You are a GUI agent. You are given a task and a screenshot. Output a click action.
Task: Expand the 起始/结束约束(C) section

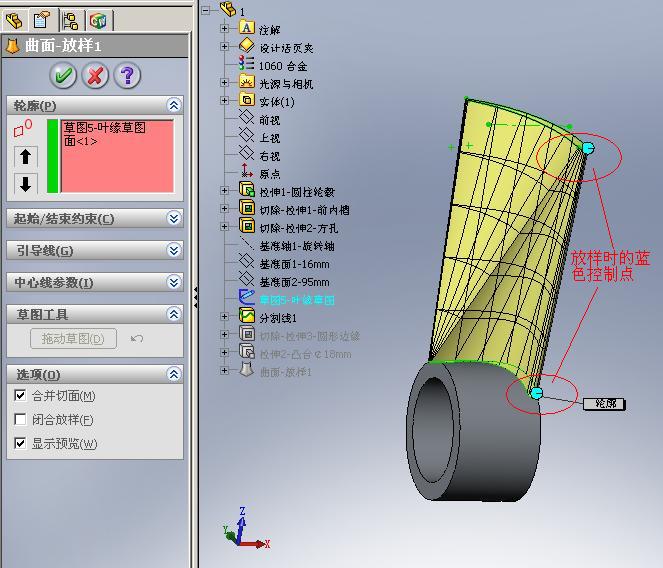[x=174, y=218]
